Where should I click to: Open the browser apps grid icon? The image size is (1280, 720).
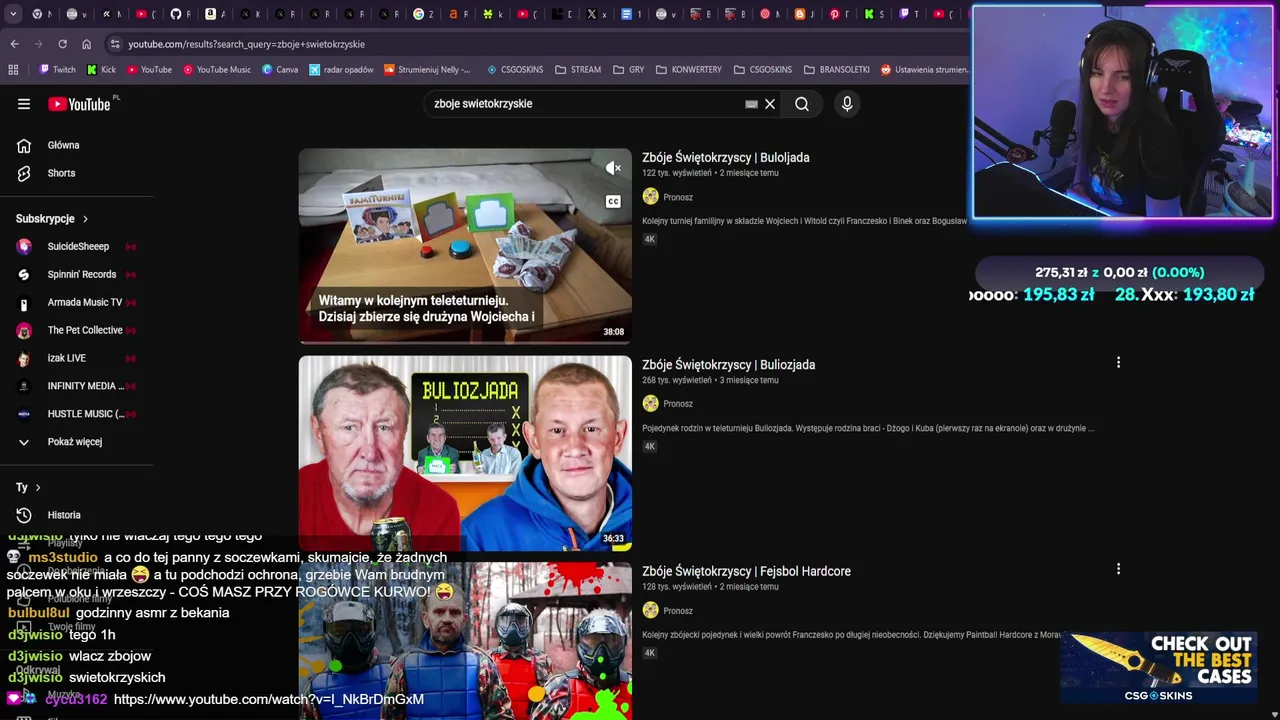[x=13, y=70]
